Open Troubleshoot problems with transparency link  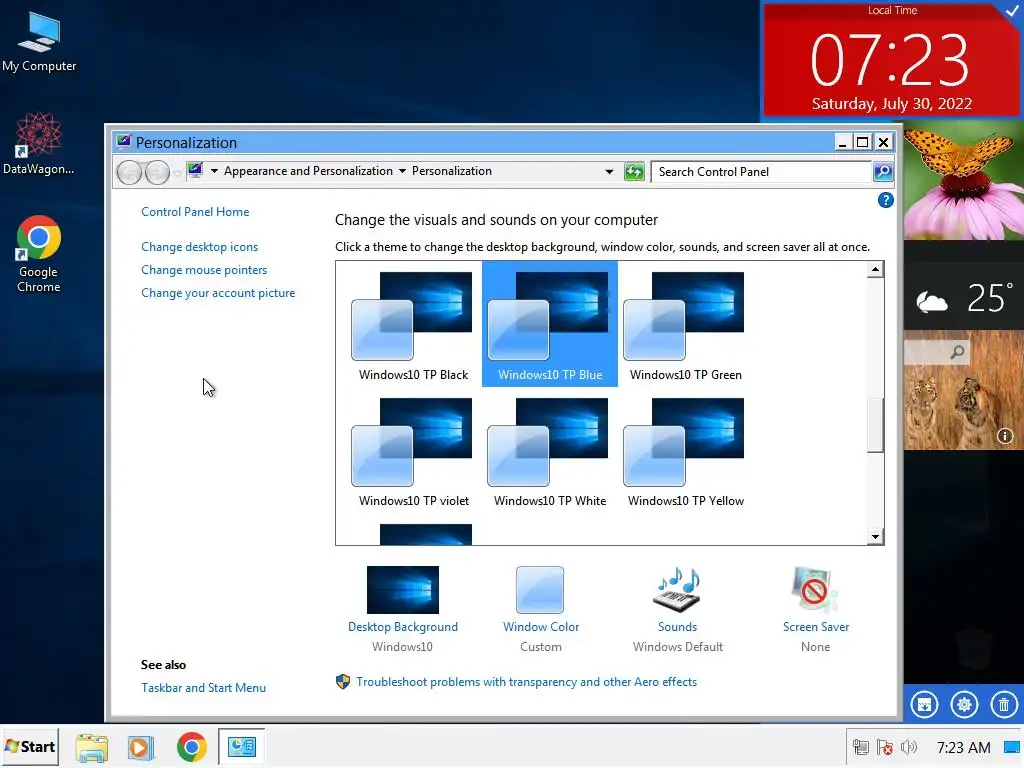(x=526, y=682)
